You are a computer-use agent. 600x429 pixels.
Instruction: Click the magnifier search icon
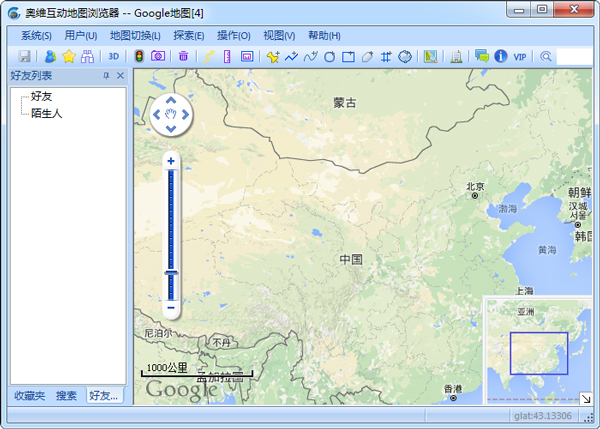(x=546, y=57)
